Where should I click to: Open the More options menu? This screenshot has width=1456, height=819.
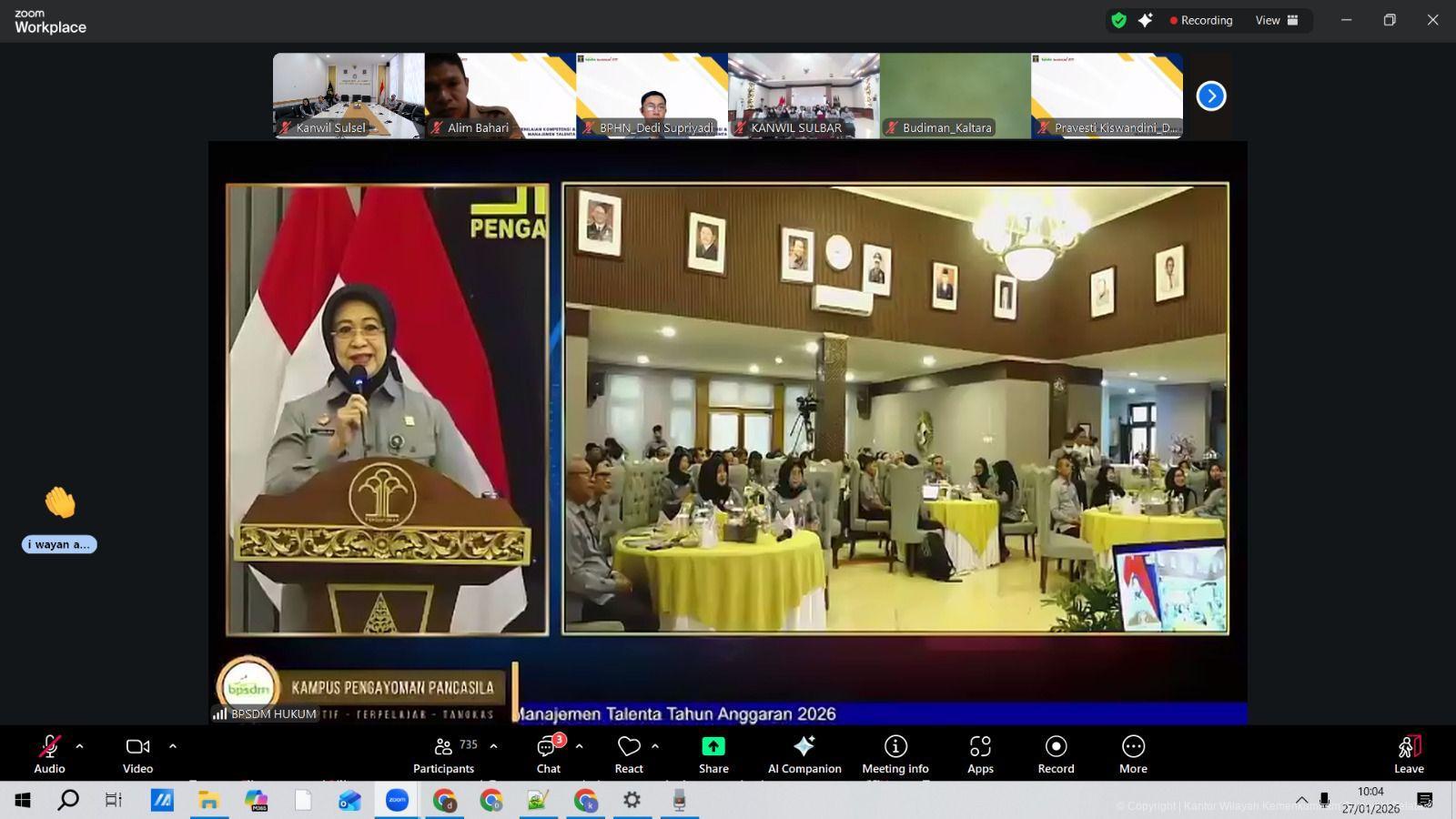[x=1133, y=754]
